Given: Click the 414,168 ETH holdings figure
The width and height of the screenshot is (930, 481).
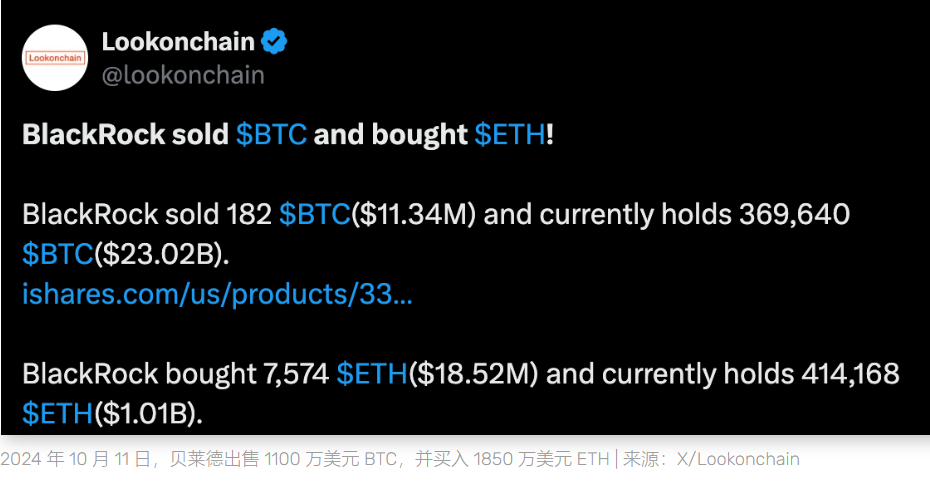Looking at the screenshot, I should click(850, 374).
